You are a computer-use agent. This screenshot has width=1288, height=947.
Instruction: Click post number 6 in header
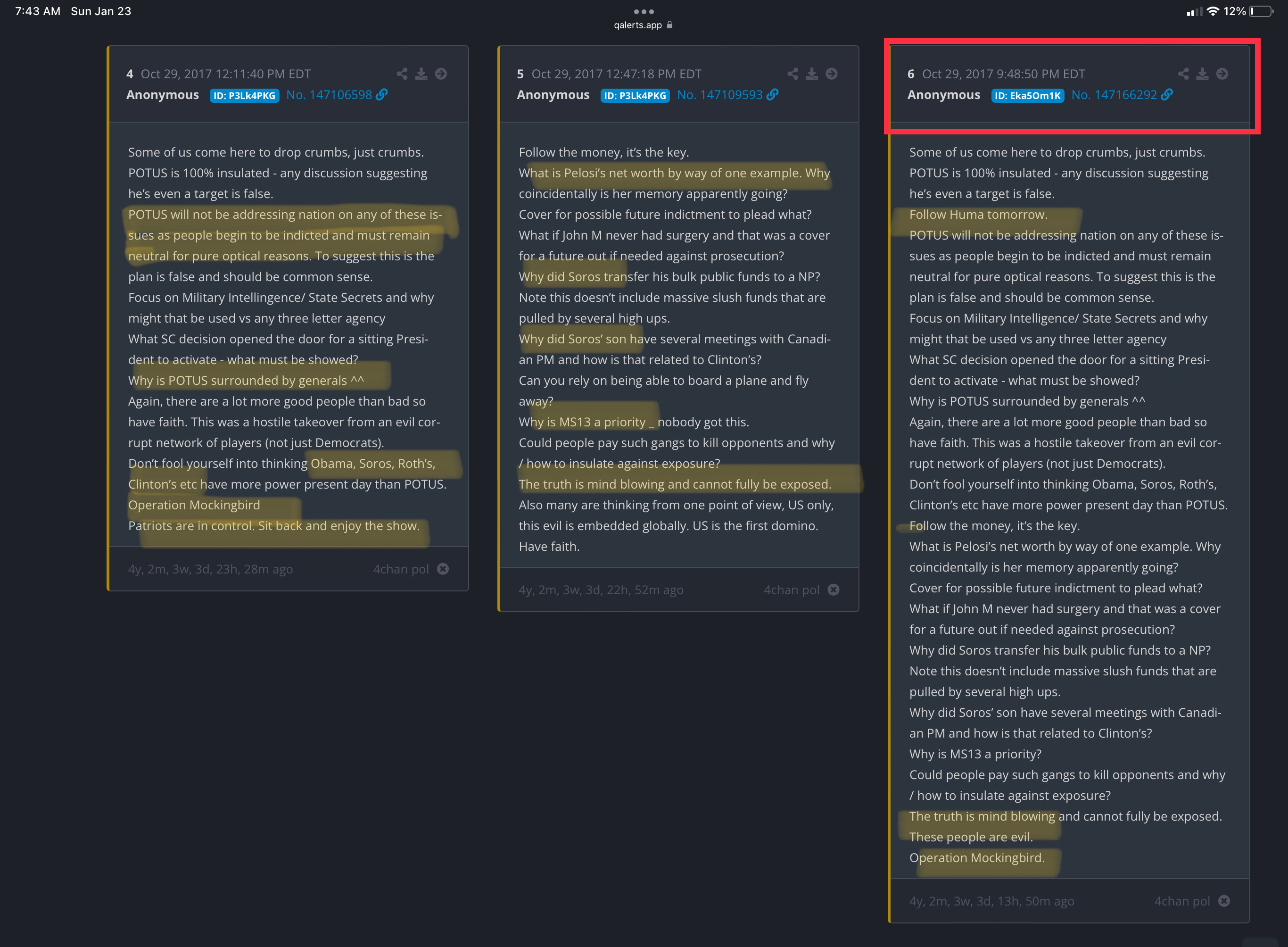coord(911,74)
